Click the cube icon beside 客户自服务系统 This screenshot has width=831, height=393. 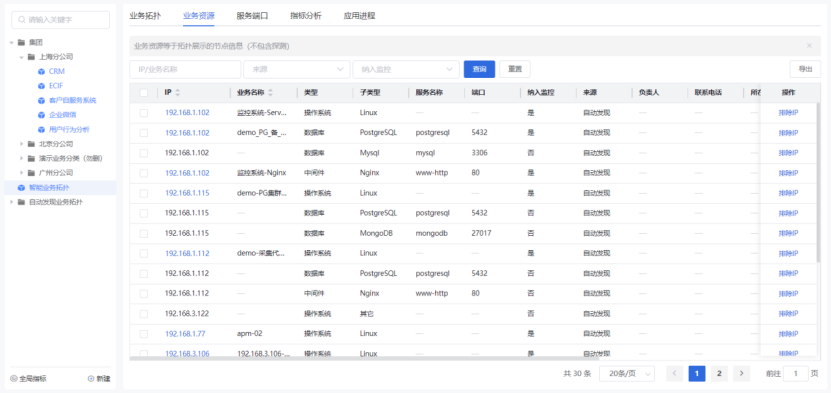41,100
